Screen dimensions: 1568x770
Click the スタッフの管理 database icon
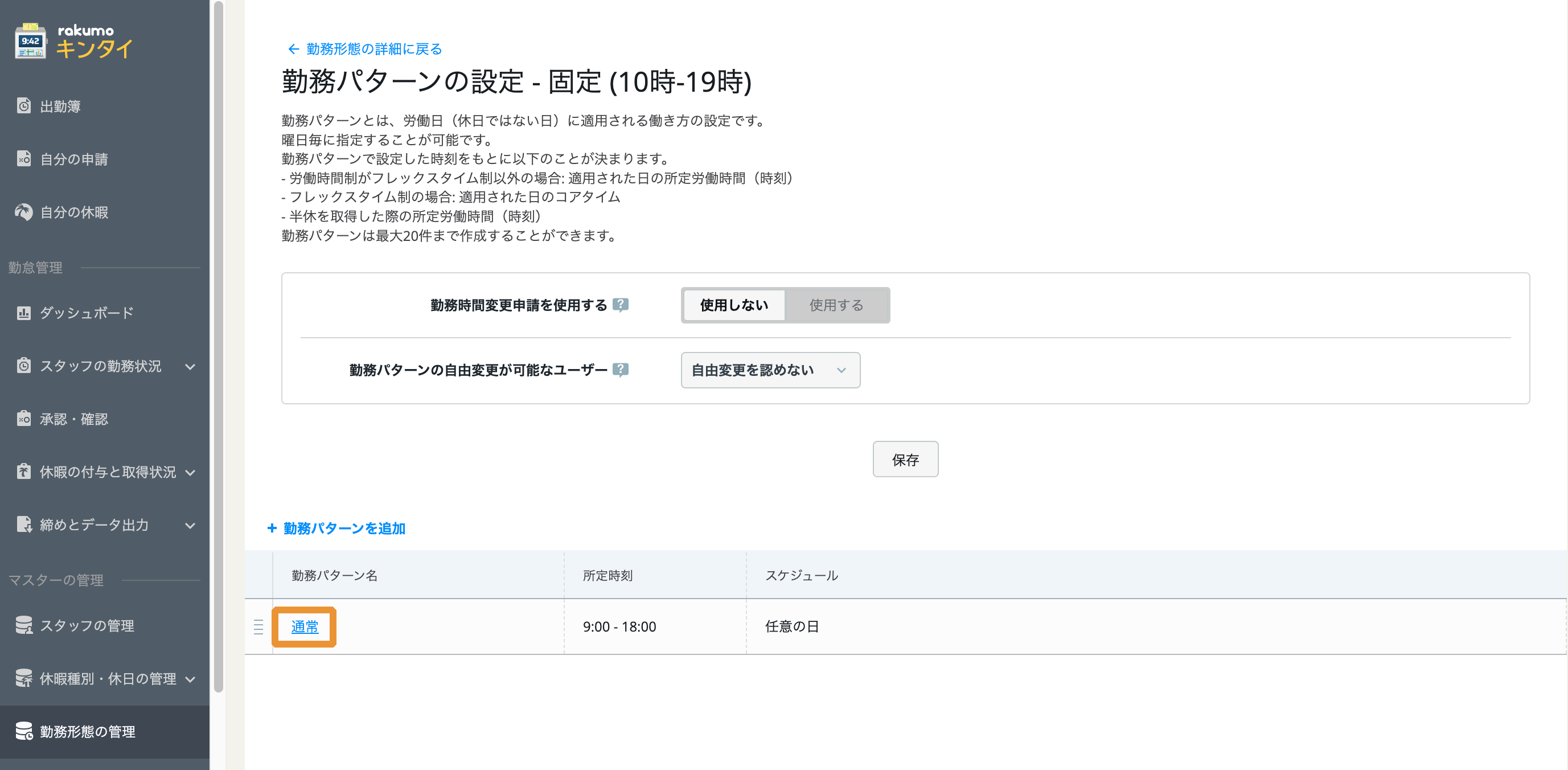click(x=24, y=625)
